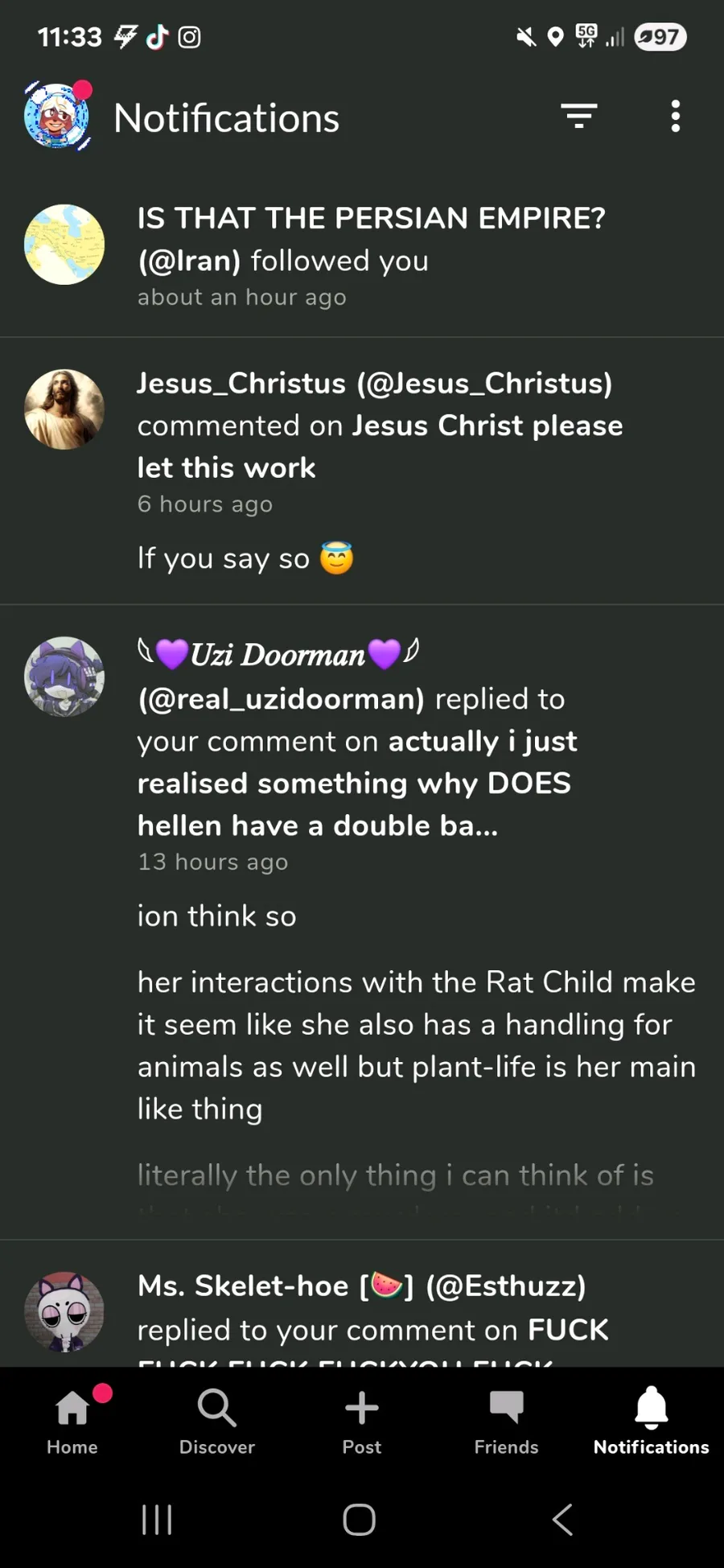Open Ms. Skelet-hoe's profile avatar
This screenshot has width=724, height=1568.
click(64, 1311)
